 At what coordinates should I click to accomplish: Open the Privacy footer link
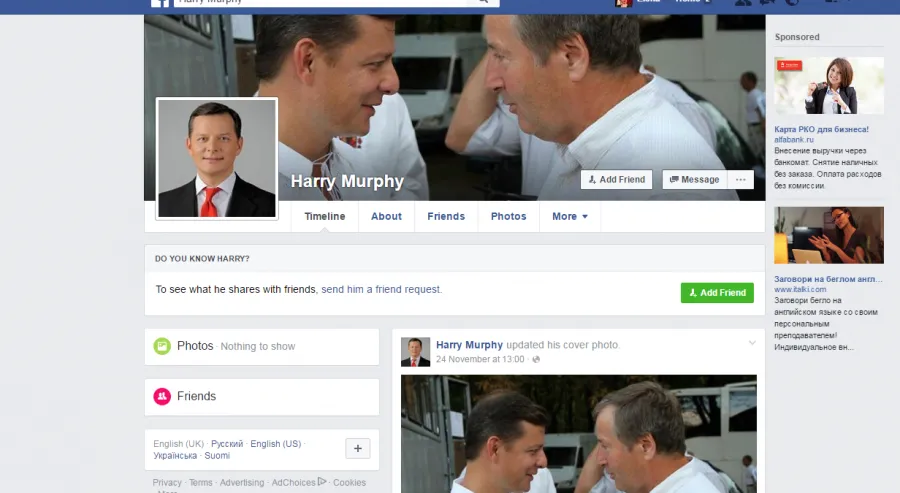tap(167, 483)
